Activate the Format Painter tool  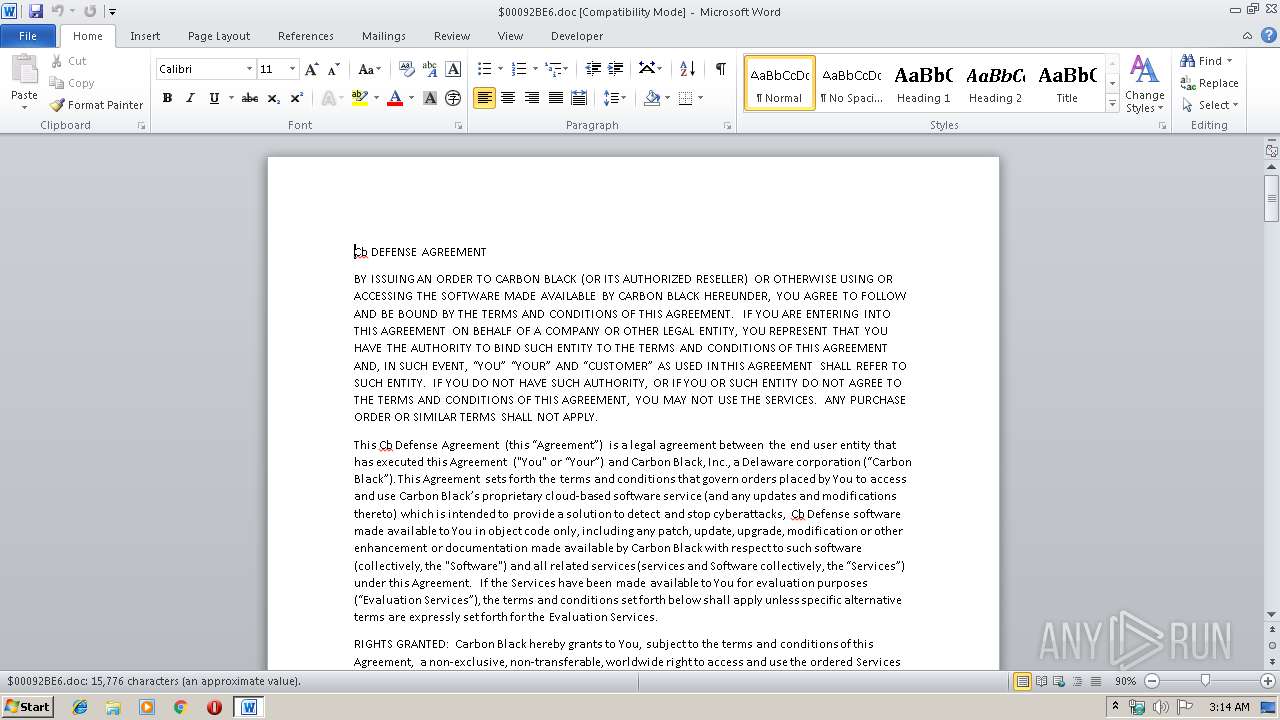(x=96, y=105)
